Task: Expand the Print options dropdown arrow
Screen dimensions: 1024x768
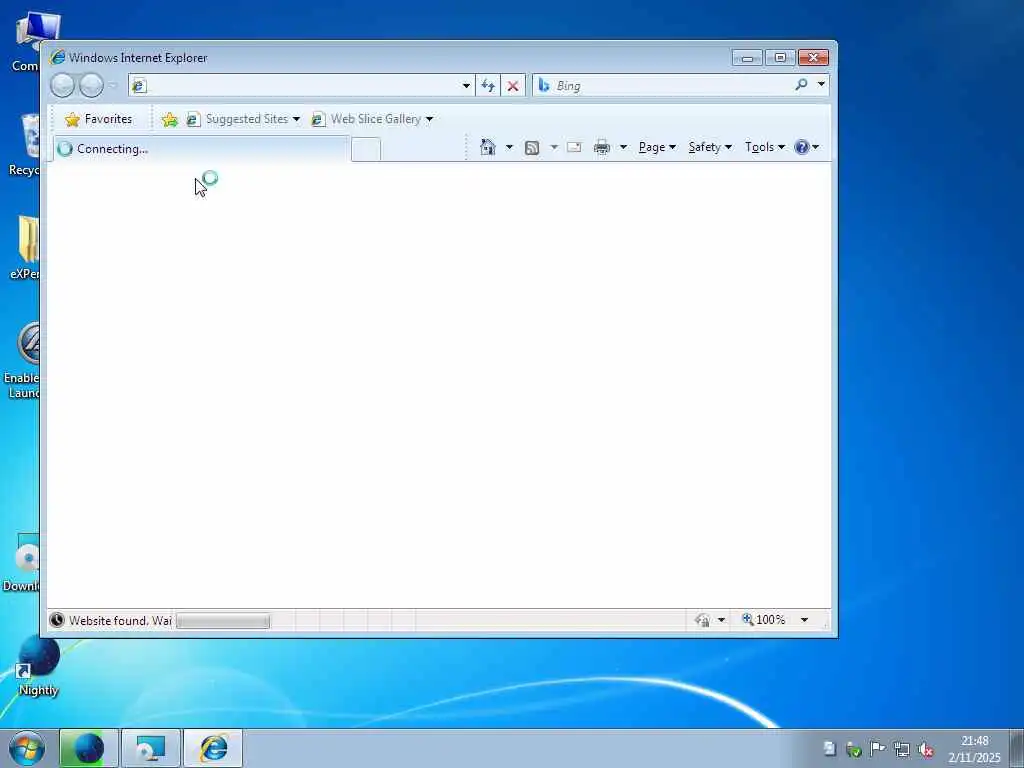Action: coord(623,148)
